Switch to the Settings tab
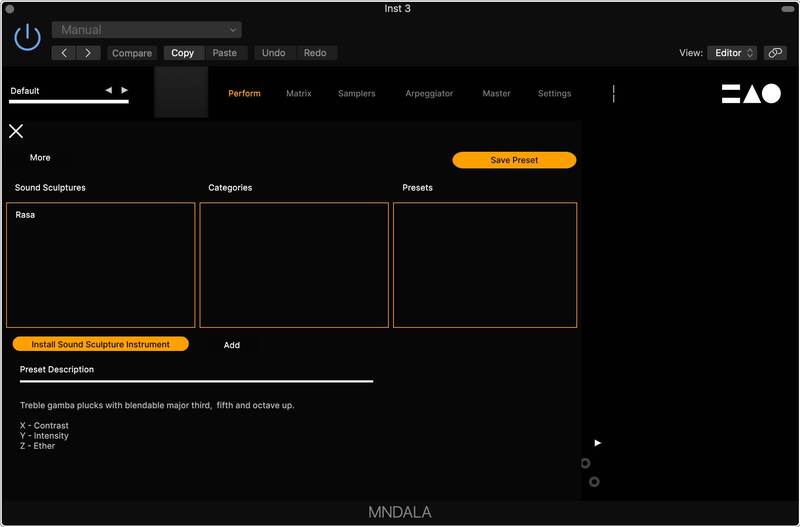 tap(555, 93)
